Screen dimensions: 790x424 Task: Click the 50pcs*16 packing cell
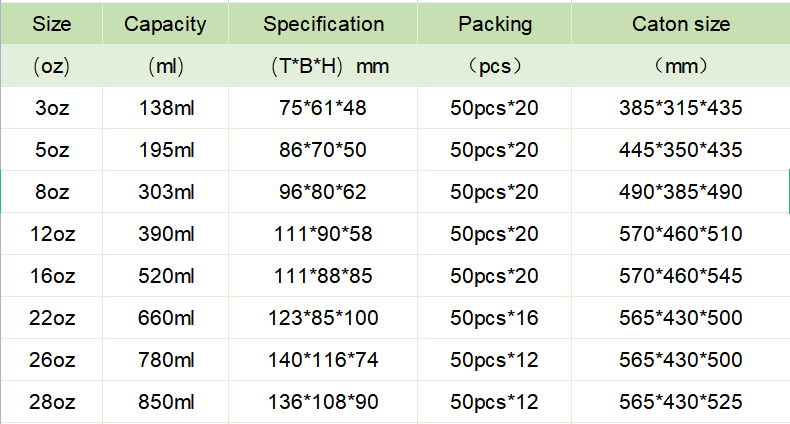[494, 318]
